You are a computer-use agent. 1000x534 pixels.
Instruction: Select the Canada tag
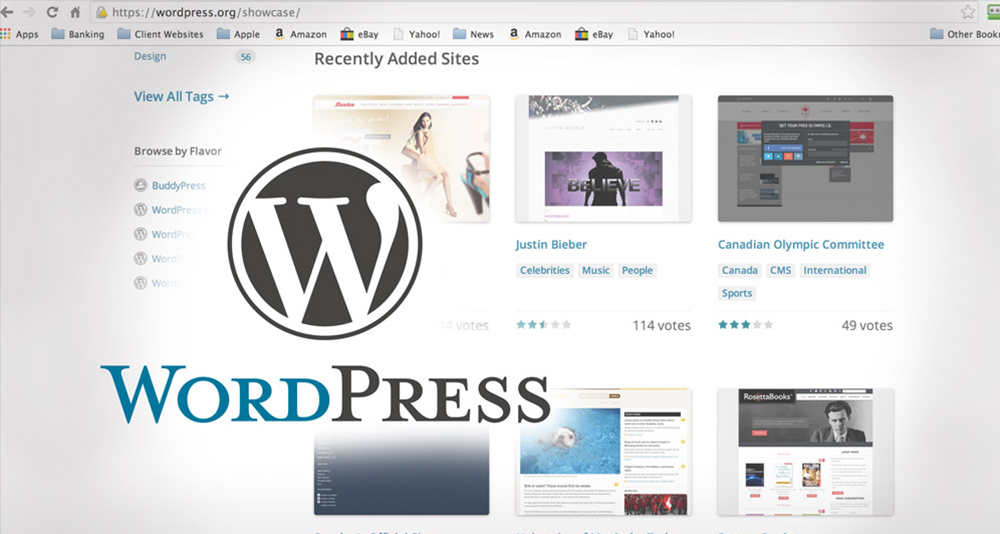point(740,271)
